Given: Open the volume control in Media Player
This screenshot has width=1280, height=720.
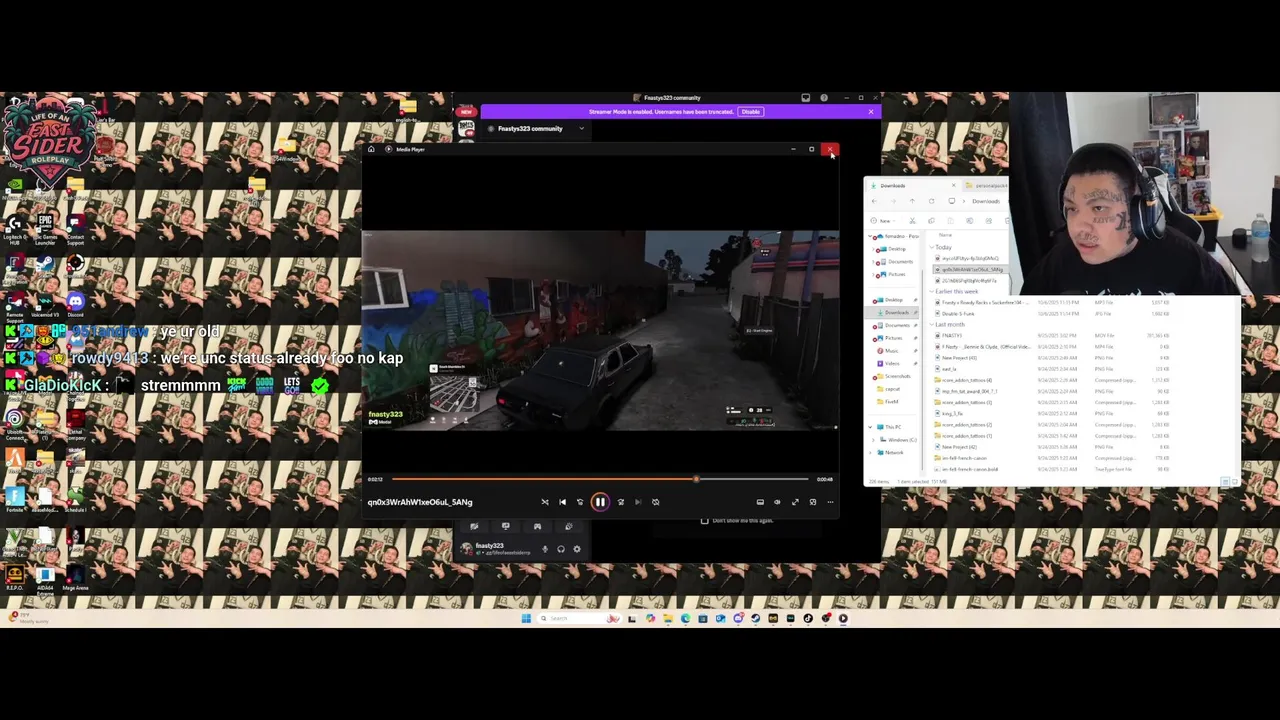Looking at the screenshot, I should point(777,502).
